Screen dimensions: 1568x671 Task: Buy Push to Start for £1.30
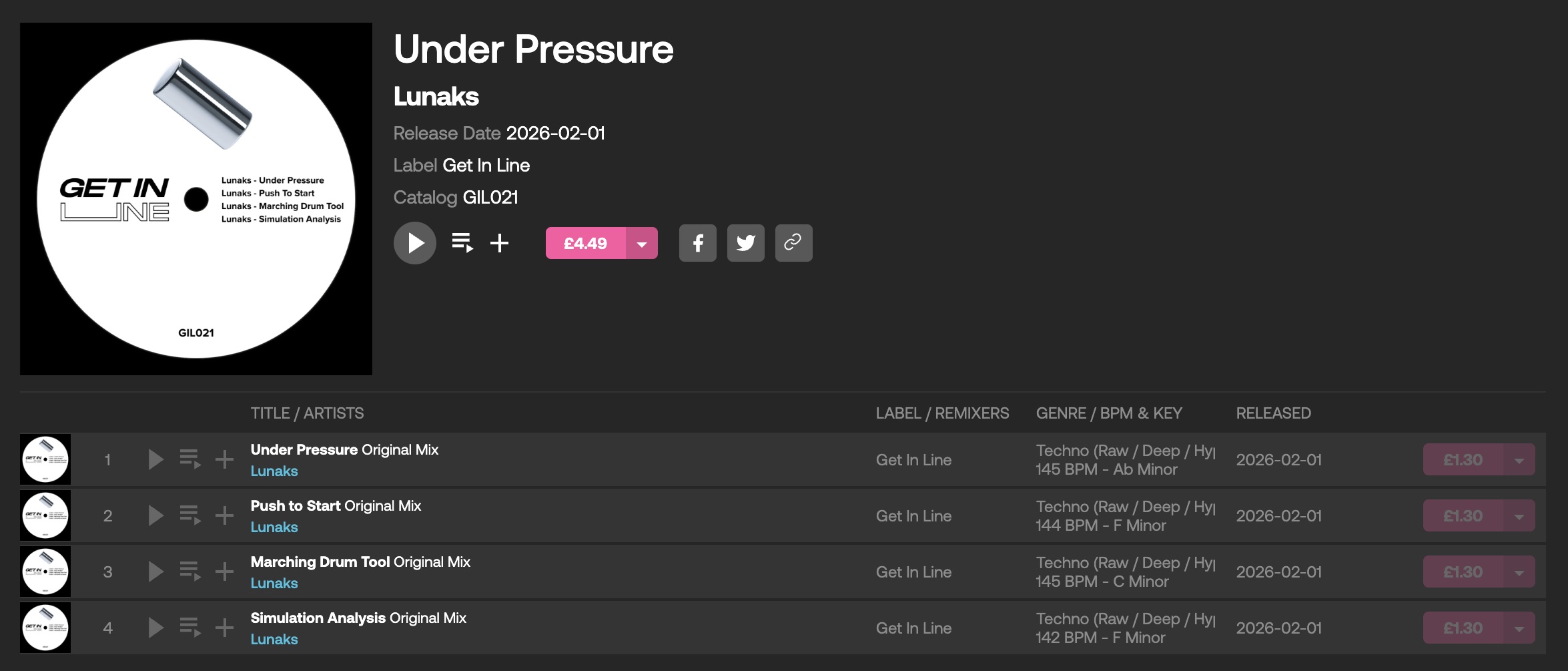pyautogui.click(x=1463, y=515)
